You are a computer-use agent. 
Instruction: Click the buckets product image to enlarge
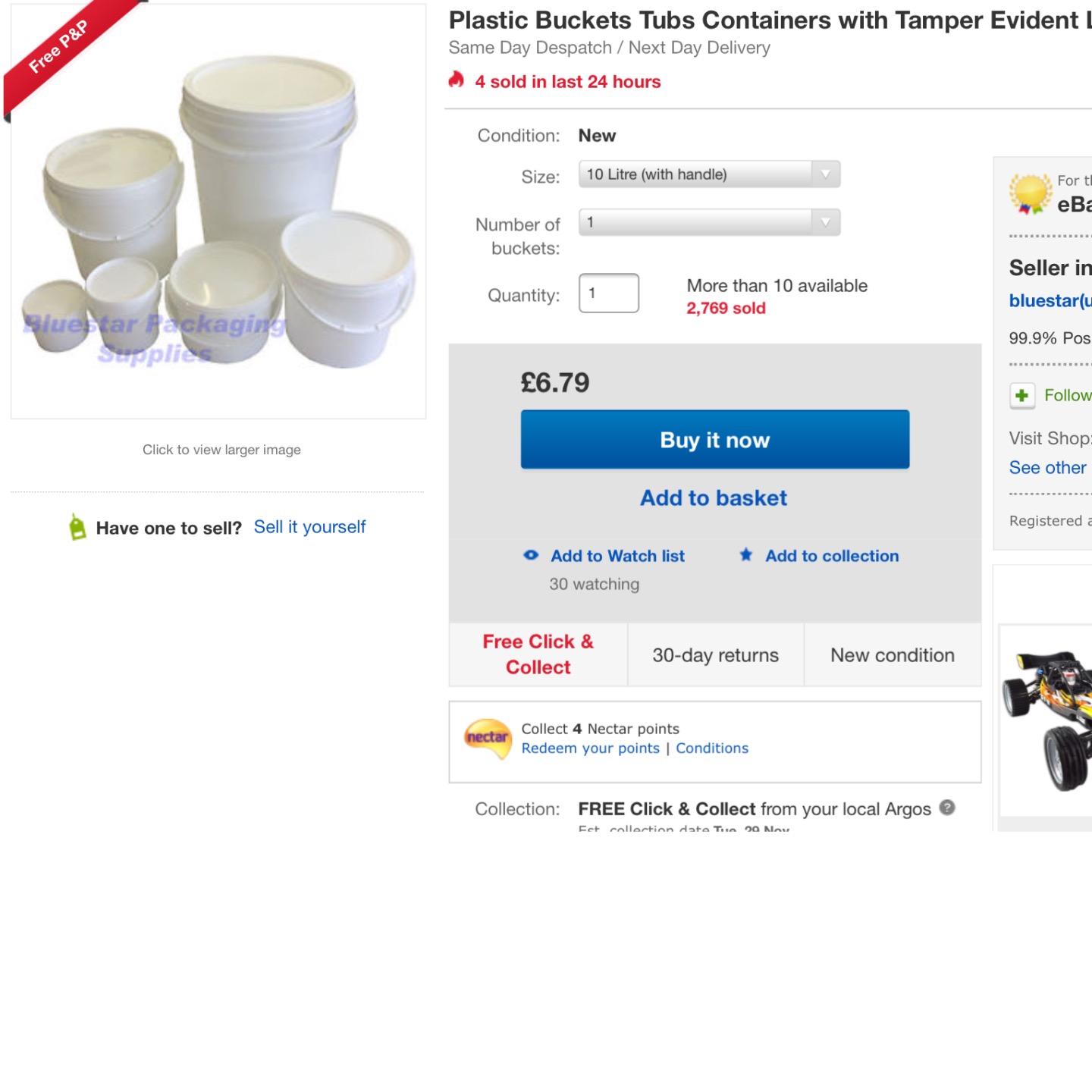pyautogui.click(x=218, y=212)
